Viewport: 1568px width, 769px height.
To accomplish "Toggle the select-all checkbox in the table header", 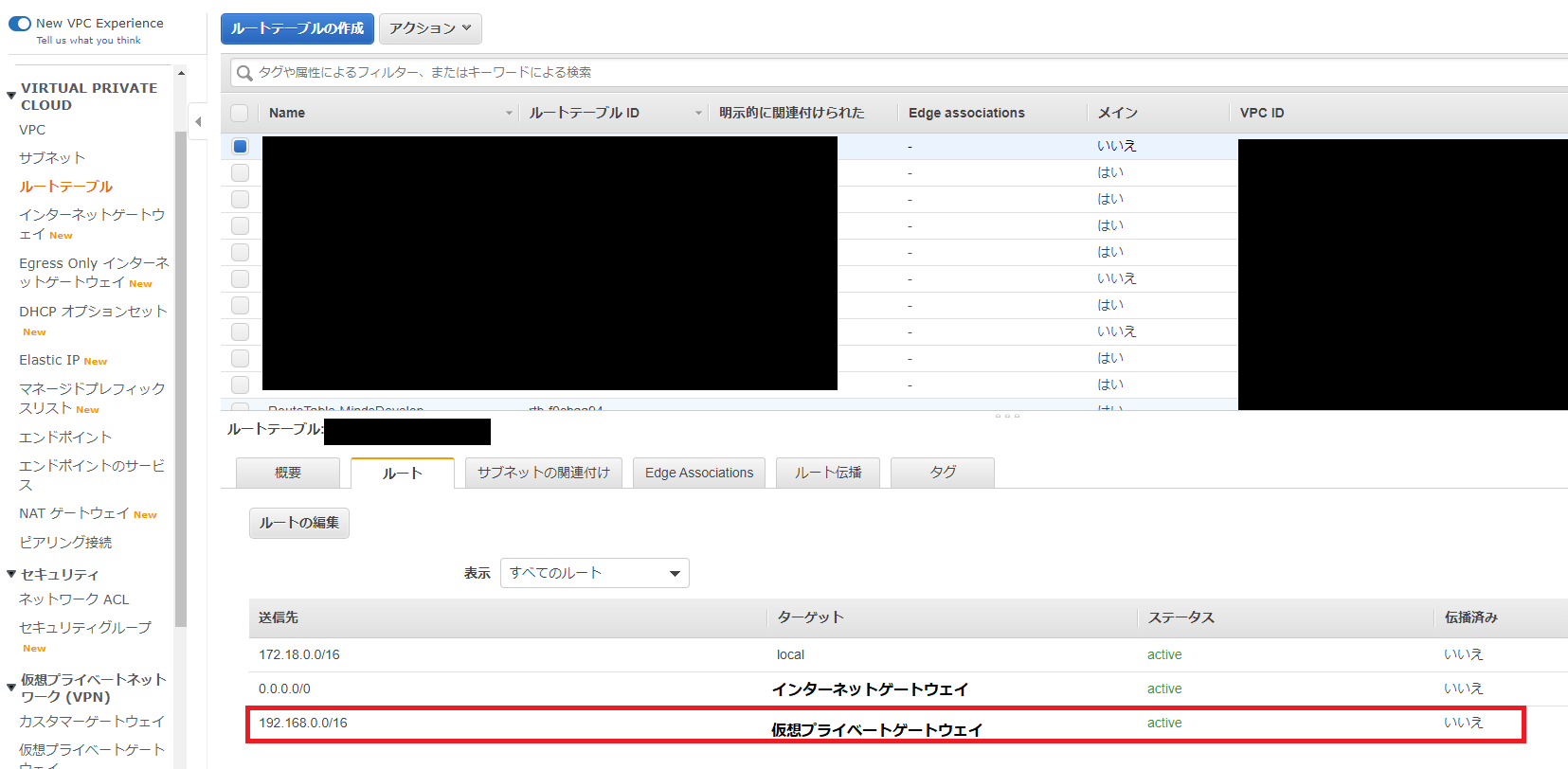I will point(240,113).
